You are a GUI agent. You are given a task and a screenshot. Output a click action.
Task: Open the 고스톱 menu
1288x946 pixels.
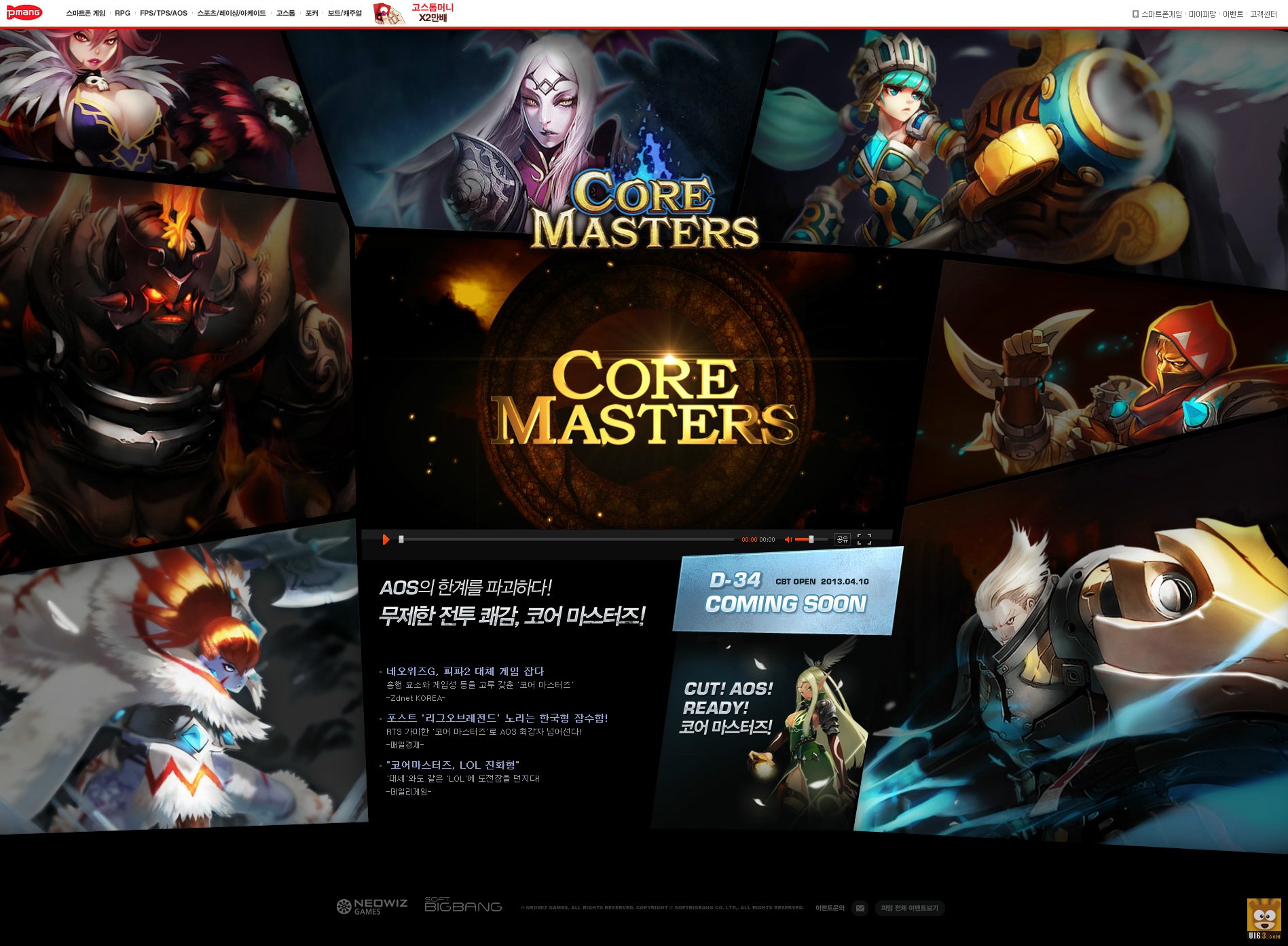[x=286, y=14]
